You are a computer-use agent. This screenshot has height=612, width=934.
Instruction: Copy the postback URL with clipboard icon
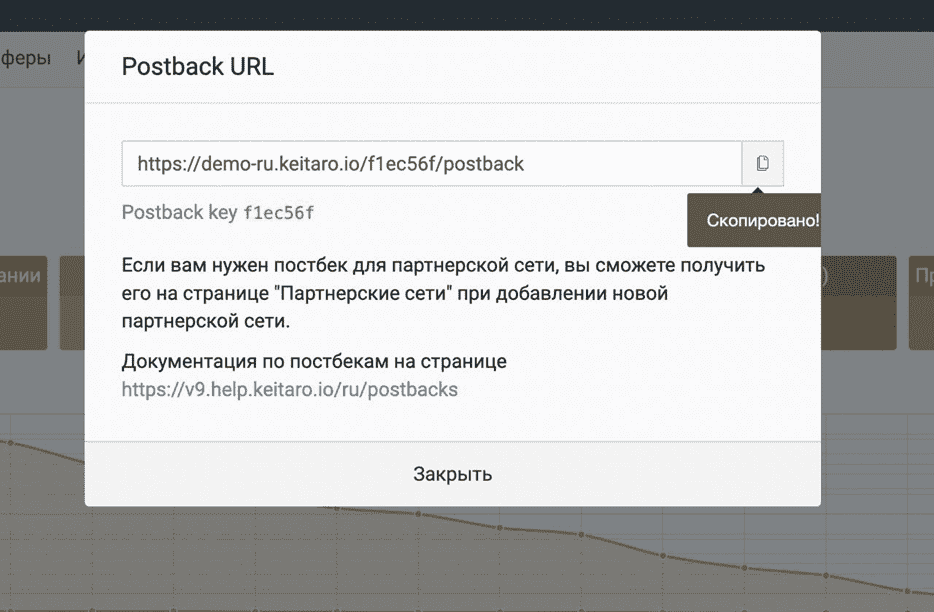[x=762, y=163]
